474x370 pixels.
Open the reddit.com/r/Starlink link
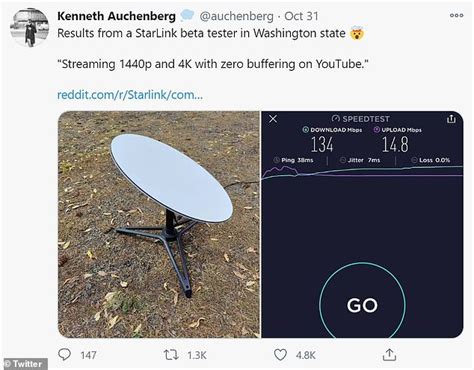(130, 95)
